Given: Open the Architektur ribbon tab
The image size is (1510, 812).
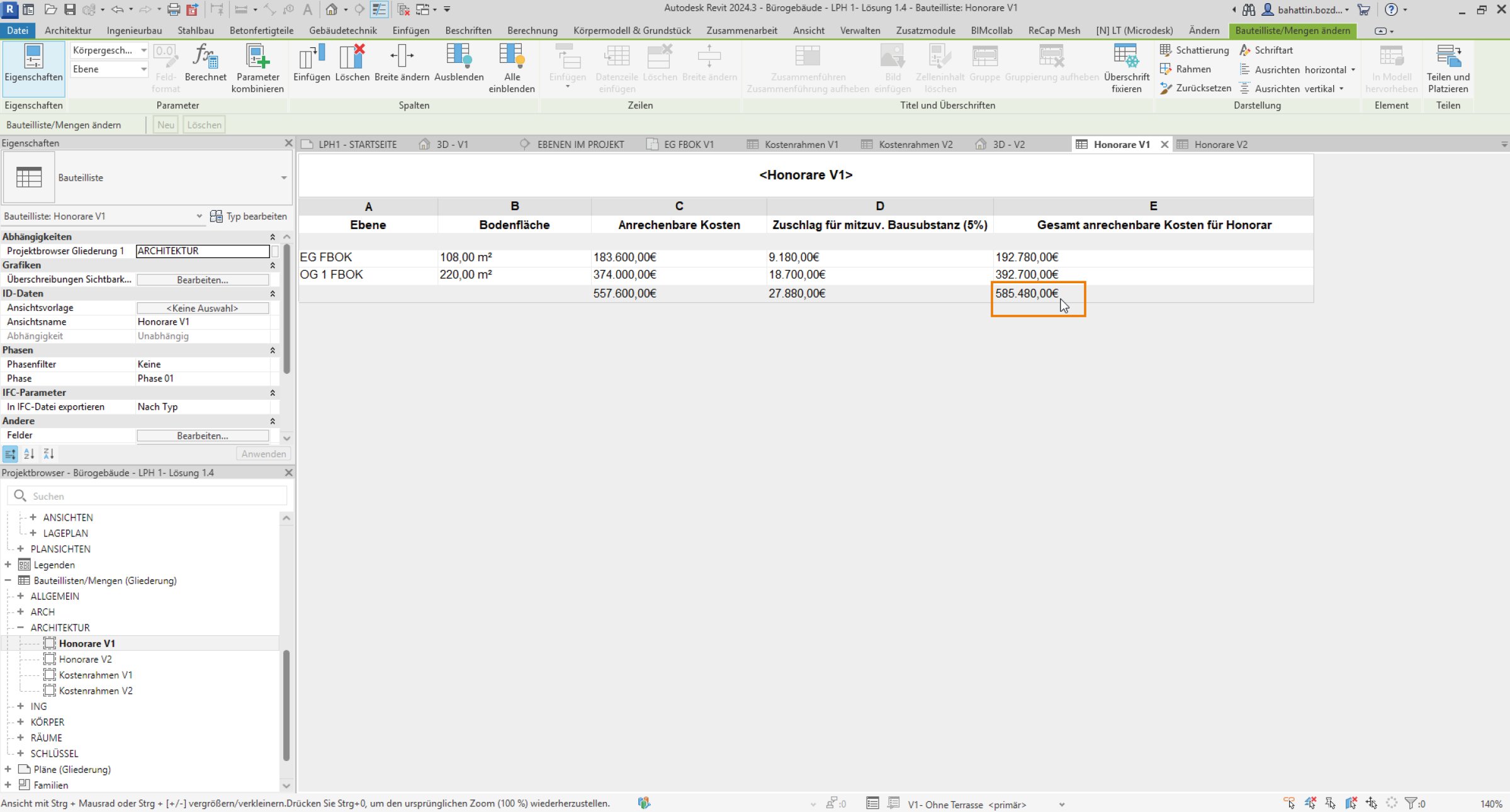Looking at the screenshot, I should tap(68, 30).
